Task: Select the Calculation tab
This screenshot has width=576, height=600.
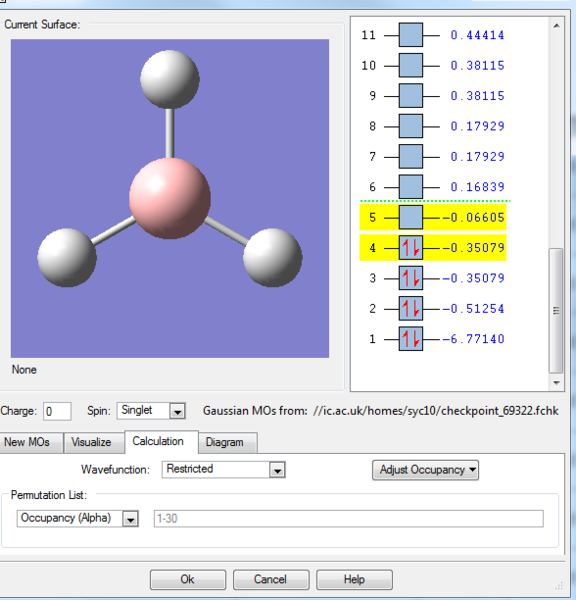Action: pos(162,442)
